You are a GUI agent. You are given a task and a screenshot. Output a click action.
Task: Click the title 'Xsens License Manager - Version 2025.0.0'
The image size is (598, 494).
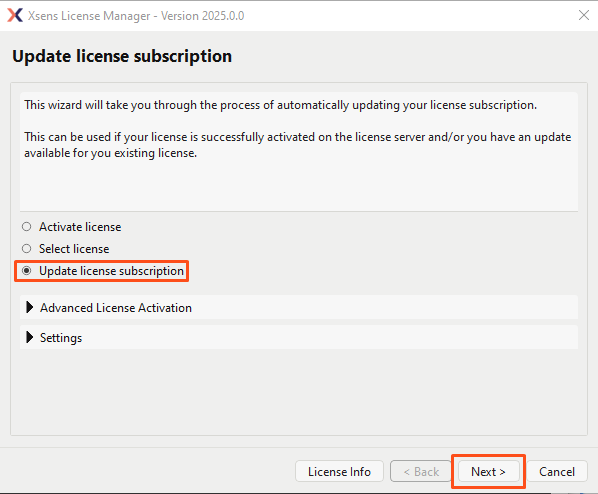coord(136,16)
